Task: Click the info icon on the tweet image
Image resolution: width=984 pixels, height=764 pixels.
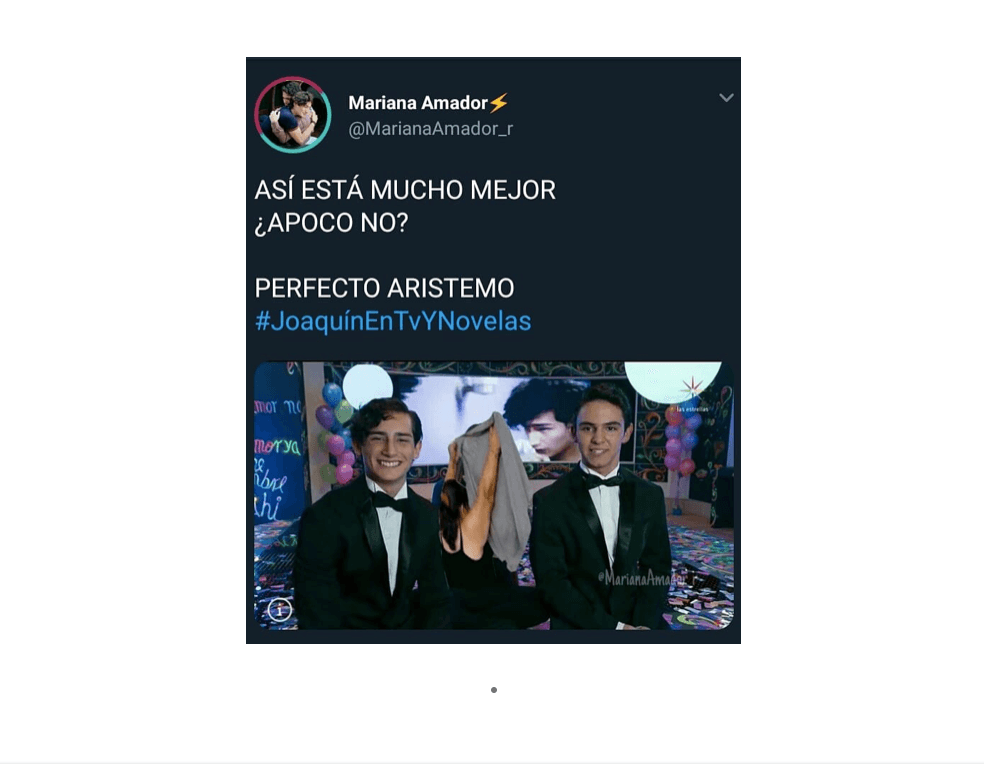Action: pos(280,609)
